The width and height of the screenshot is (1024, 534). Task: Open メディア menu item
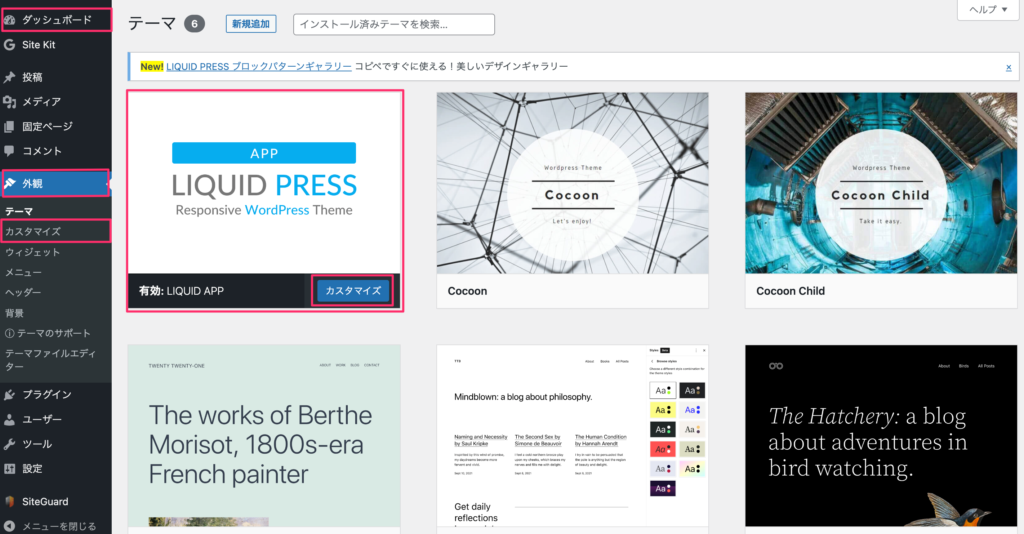56,102
